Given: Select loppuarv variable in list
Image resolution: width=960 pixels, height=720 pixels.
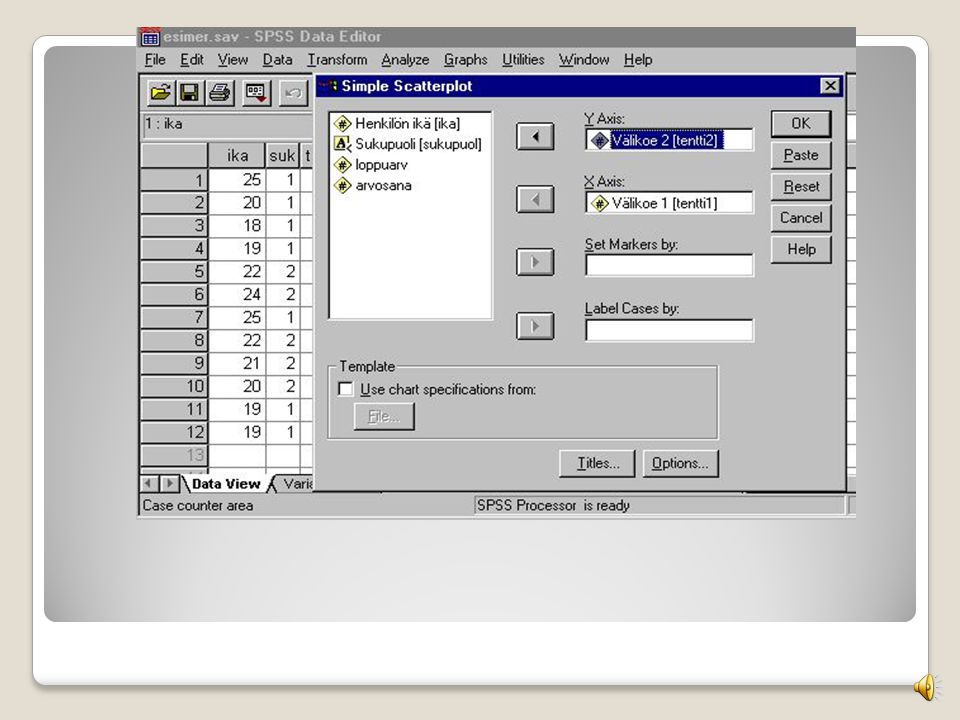Looking at the screenshot, I should pos(371,165).
